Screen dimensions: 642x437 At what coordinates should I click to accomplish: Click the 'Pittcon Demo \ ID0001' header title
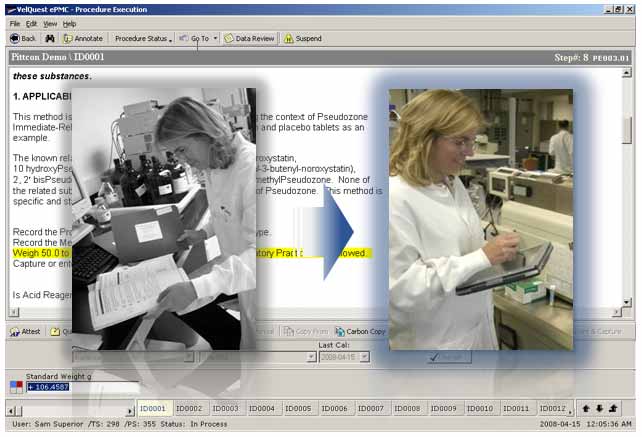click(x=58, y=57)
